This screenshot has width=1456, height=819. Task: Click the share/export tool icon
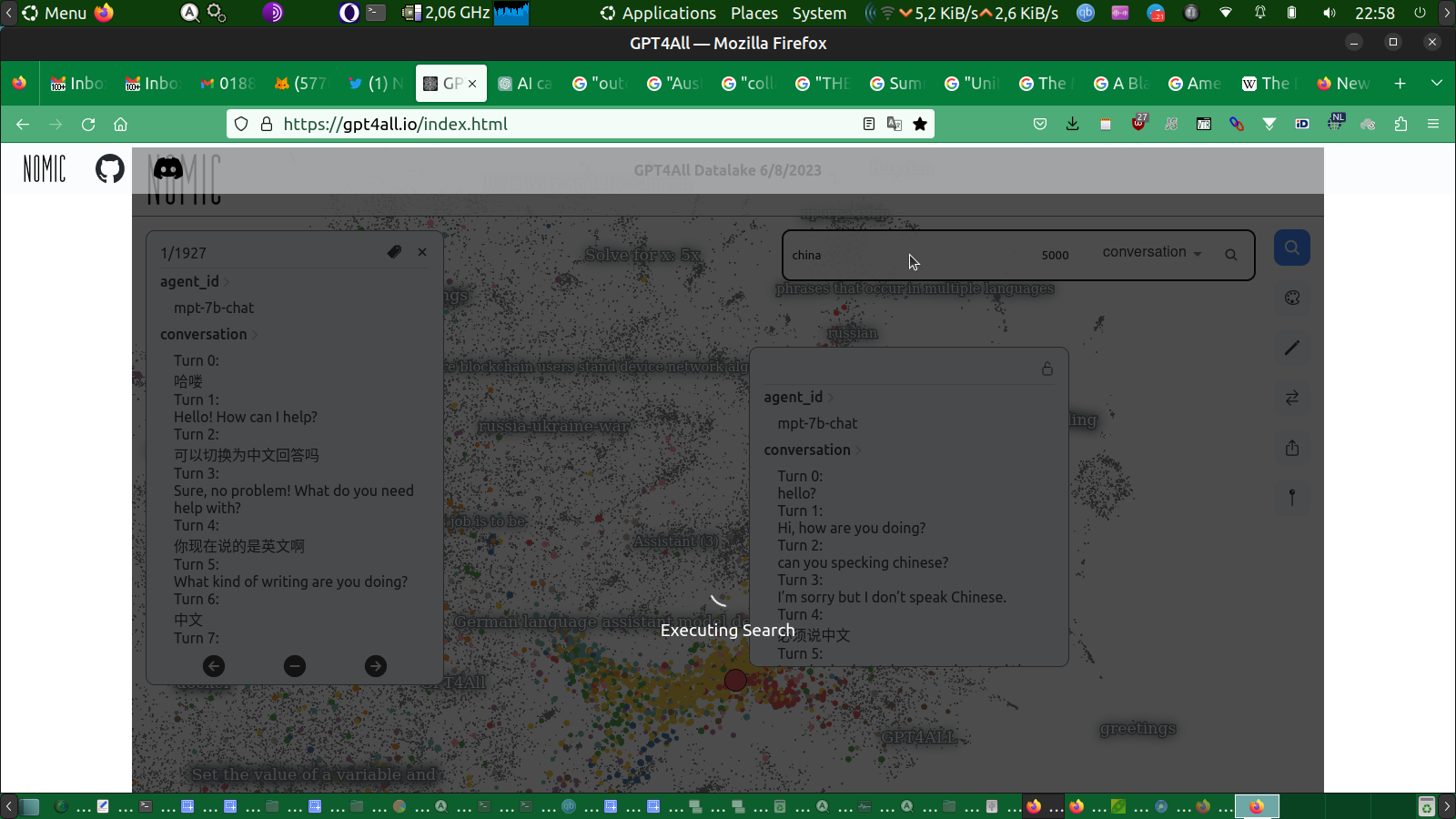(1292, 448)
